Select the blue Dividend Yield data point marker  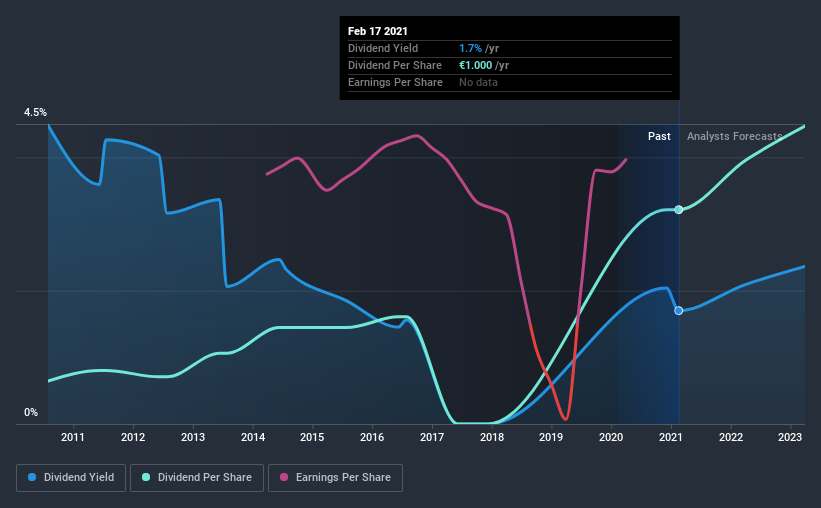coord(679,311)
